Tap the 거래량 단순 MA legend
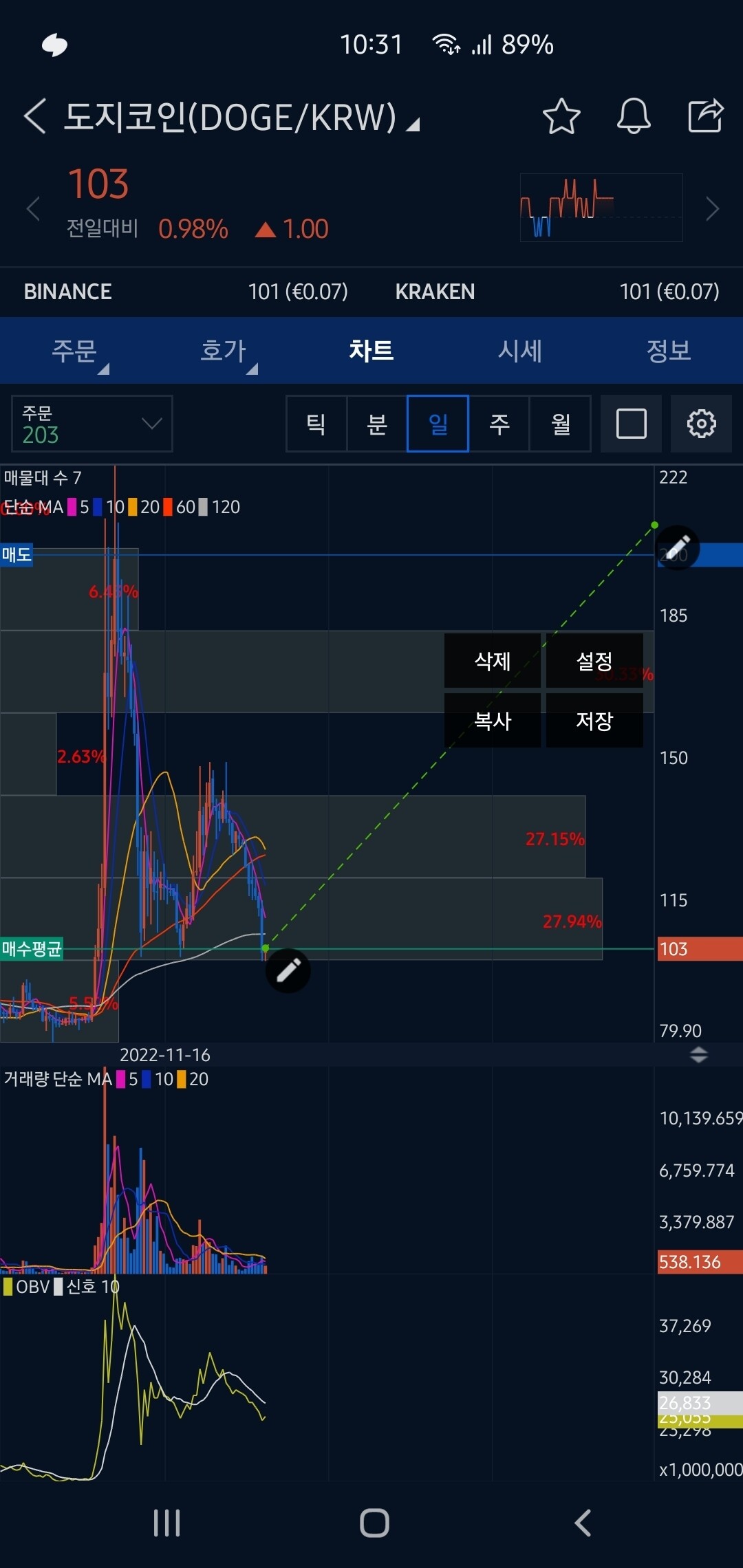The image size is (743, 1568). pyautogui.click(x=106, y=1079)
